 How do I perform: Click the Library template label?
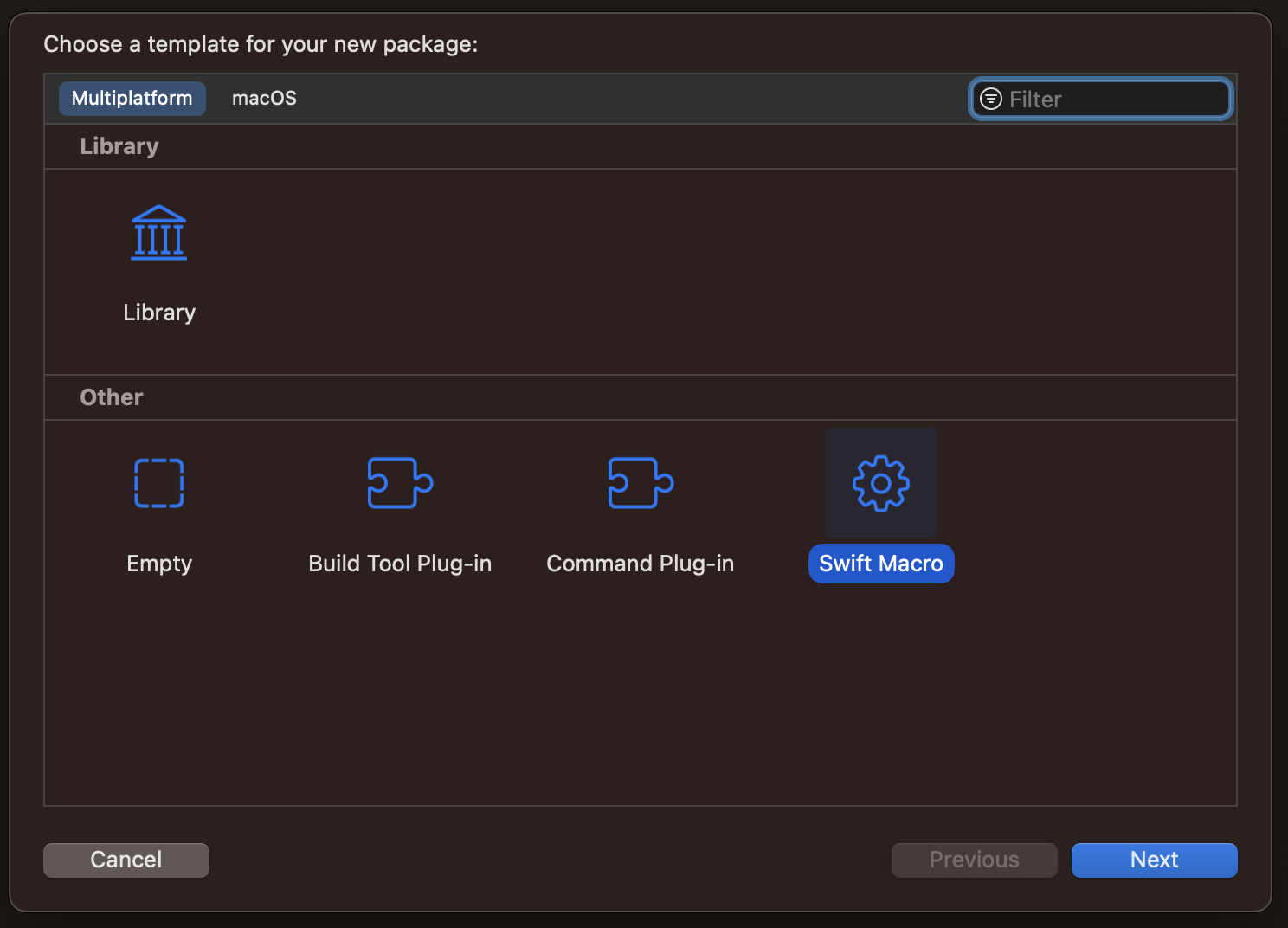(x=159, y=313)
